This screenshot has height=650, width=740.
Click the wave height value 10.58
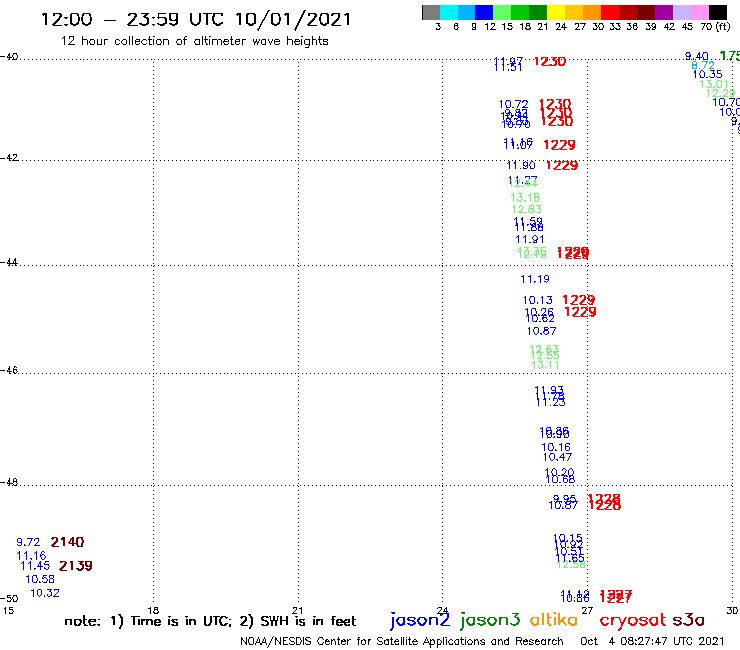[x=40, y=579]
